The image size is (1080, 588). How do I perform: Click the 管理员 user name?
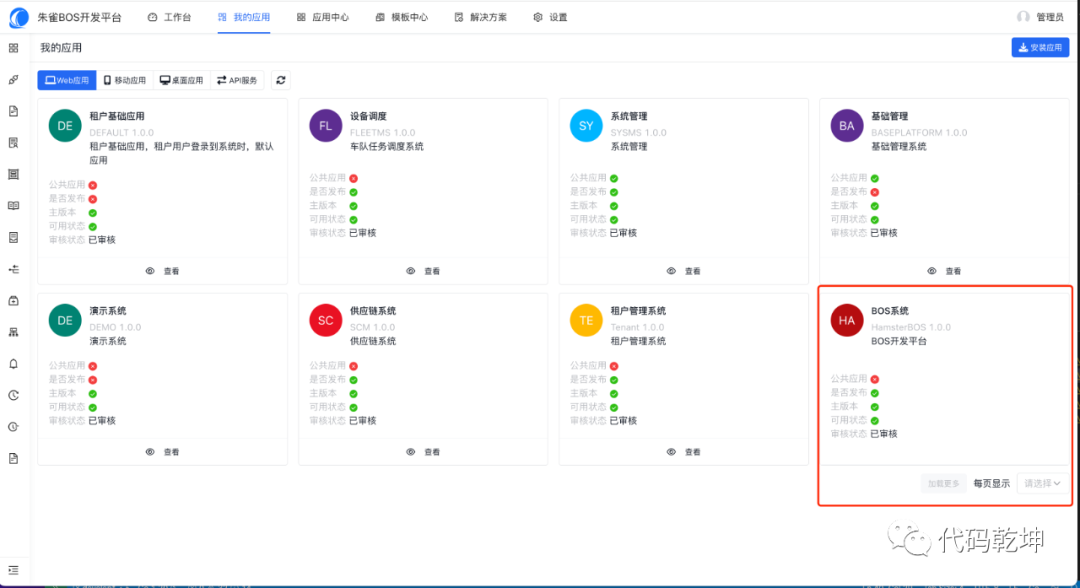coord(1050,17)
